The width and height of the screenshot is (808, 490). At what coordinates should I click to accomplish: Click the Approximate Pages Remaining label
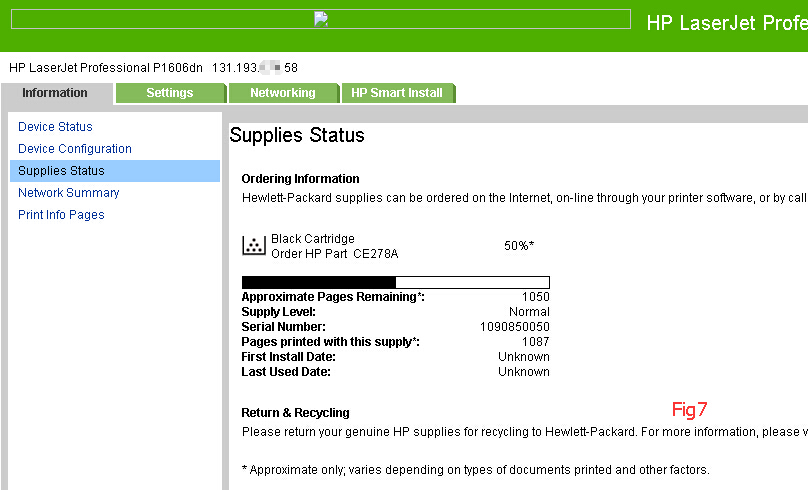pos(333,297)
